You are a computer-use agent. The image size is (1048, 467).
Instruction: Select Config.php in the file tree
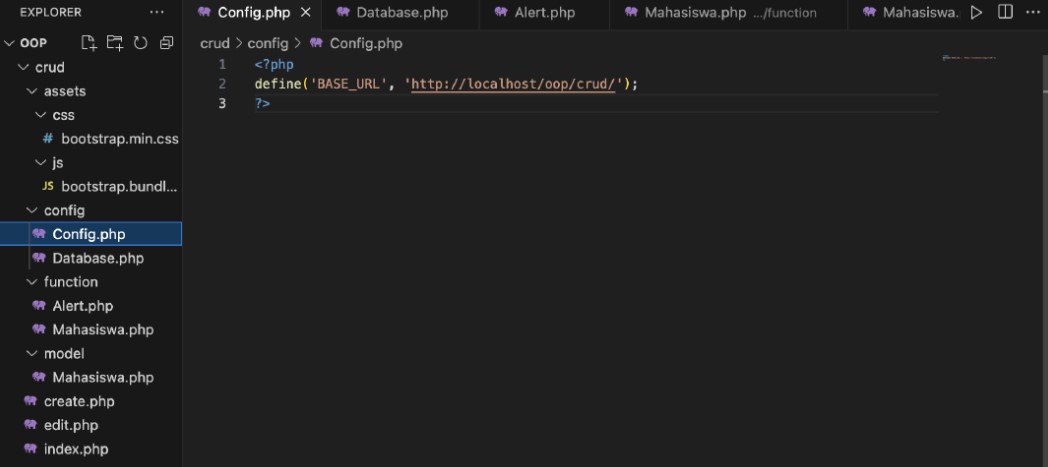pyautogui.click(x=91, y=234)
